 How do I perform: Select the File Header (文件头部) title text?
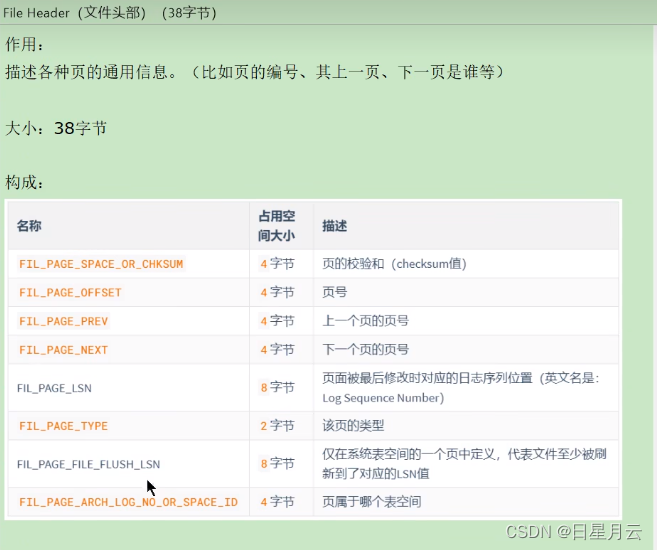74,13
